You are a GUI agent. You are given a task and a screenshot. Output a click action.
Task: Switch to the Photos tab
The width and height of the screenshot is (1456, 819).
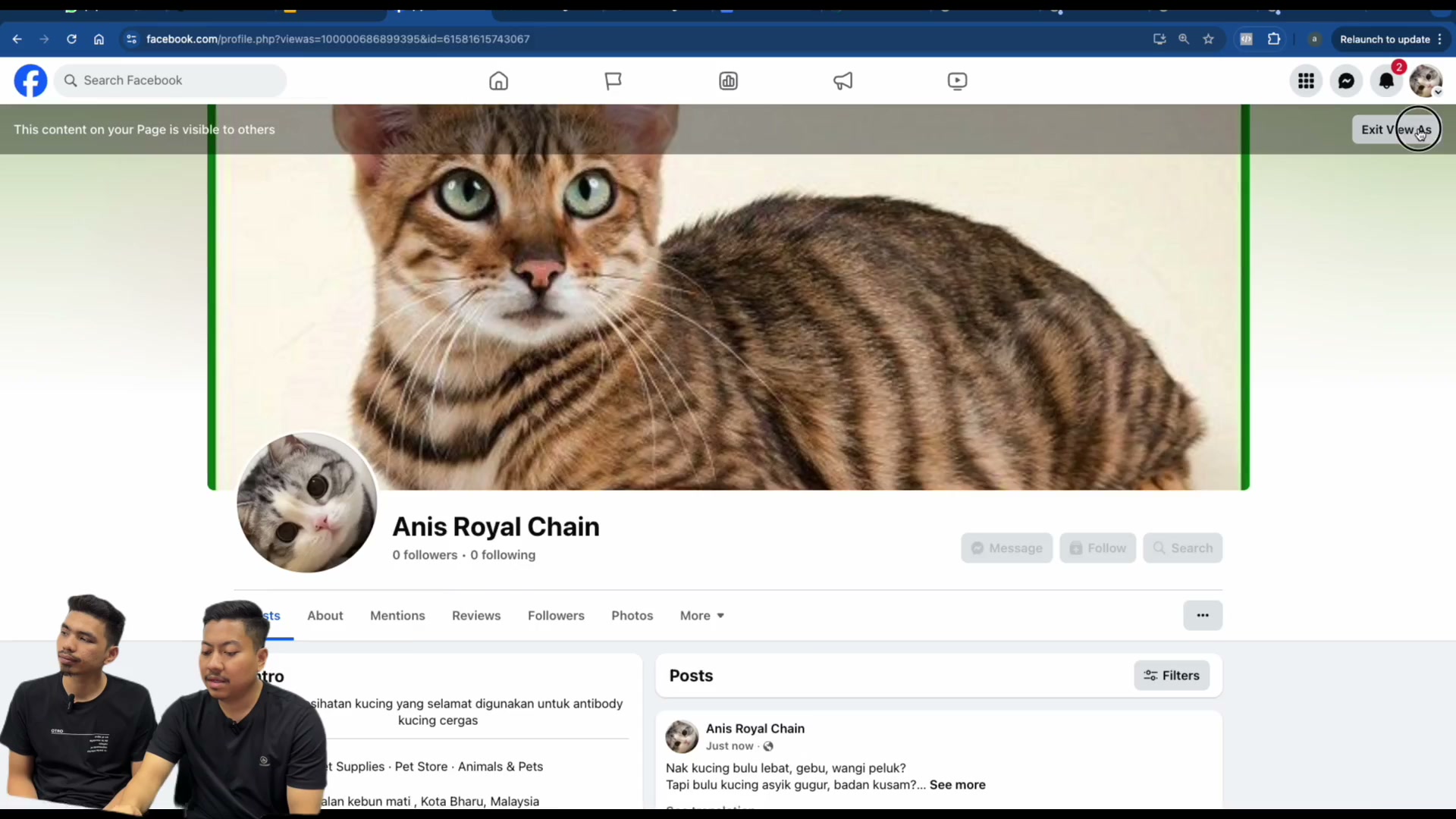[x=632, y=615]
